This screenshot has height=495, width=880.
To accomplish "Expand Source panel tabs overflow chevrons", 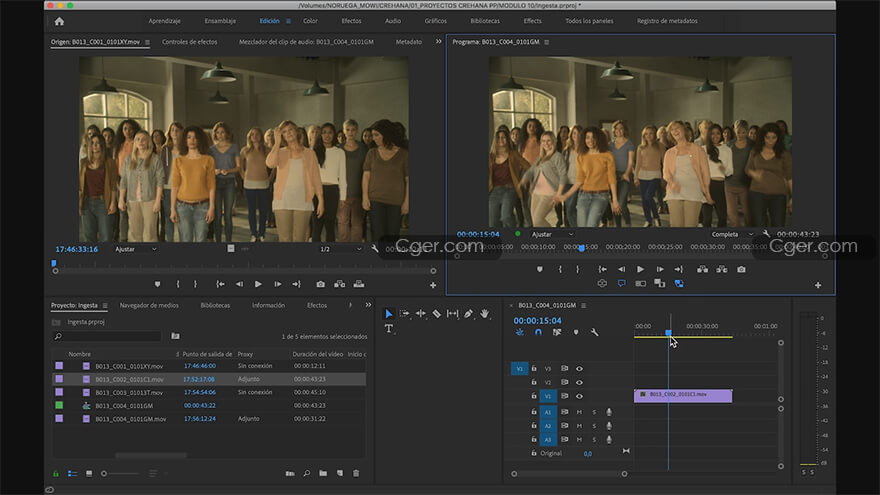I will [x=438, y=42].
